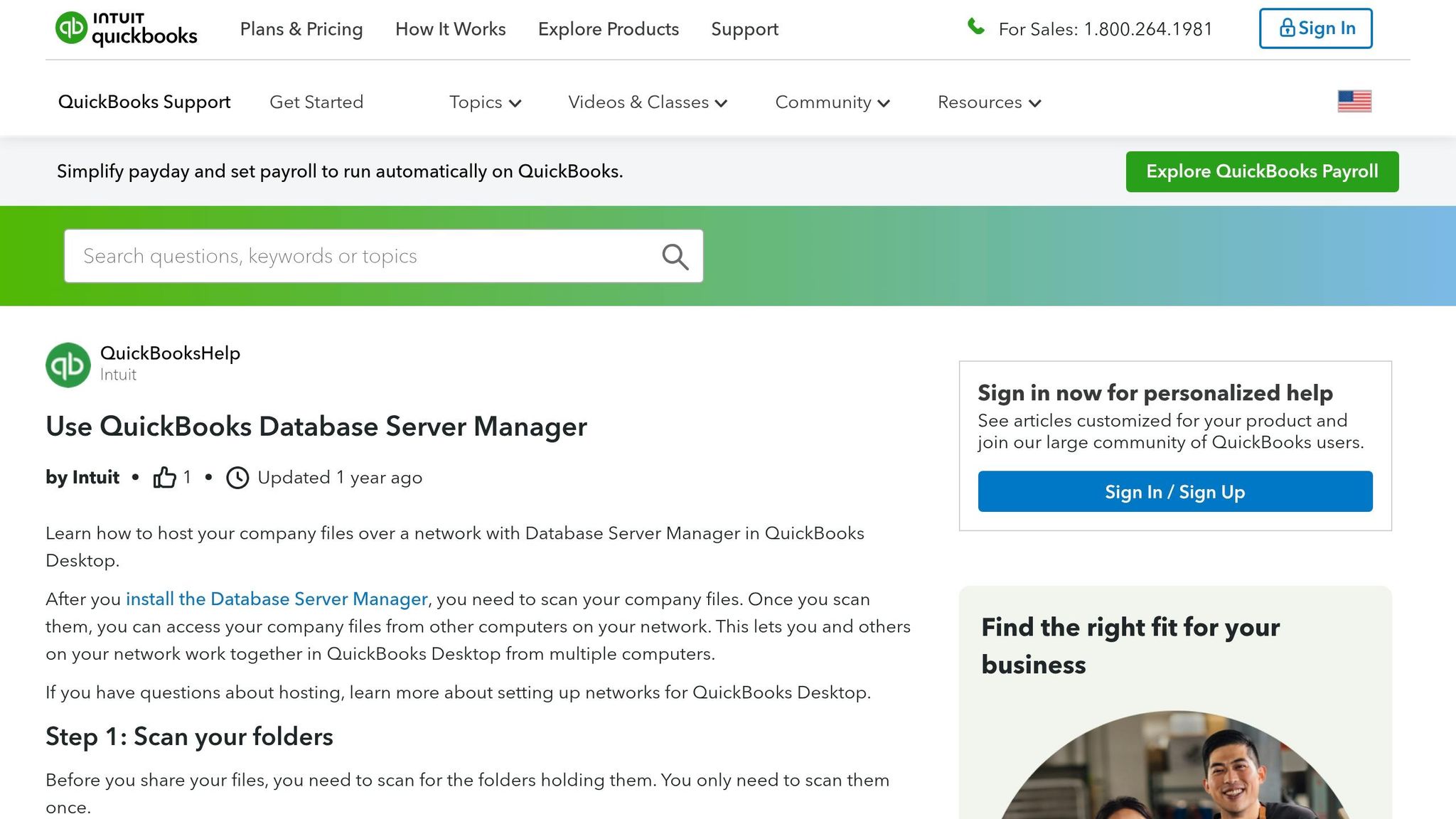
Task: Click the Explore QuickBooks Payroll button
Action: pyautogui.click(x=1261, y=171)
